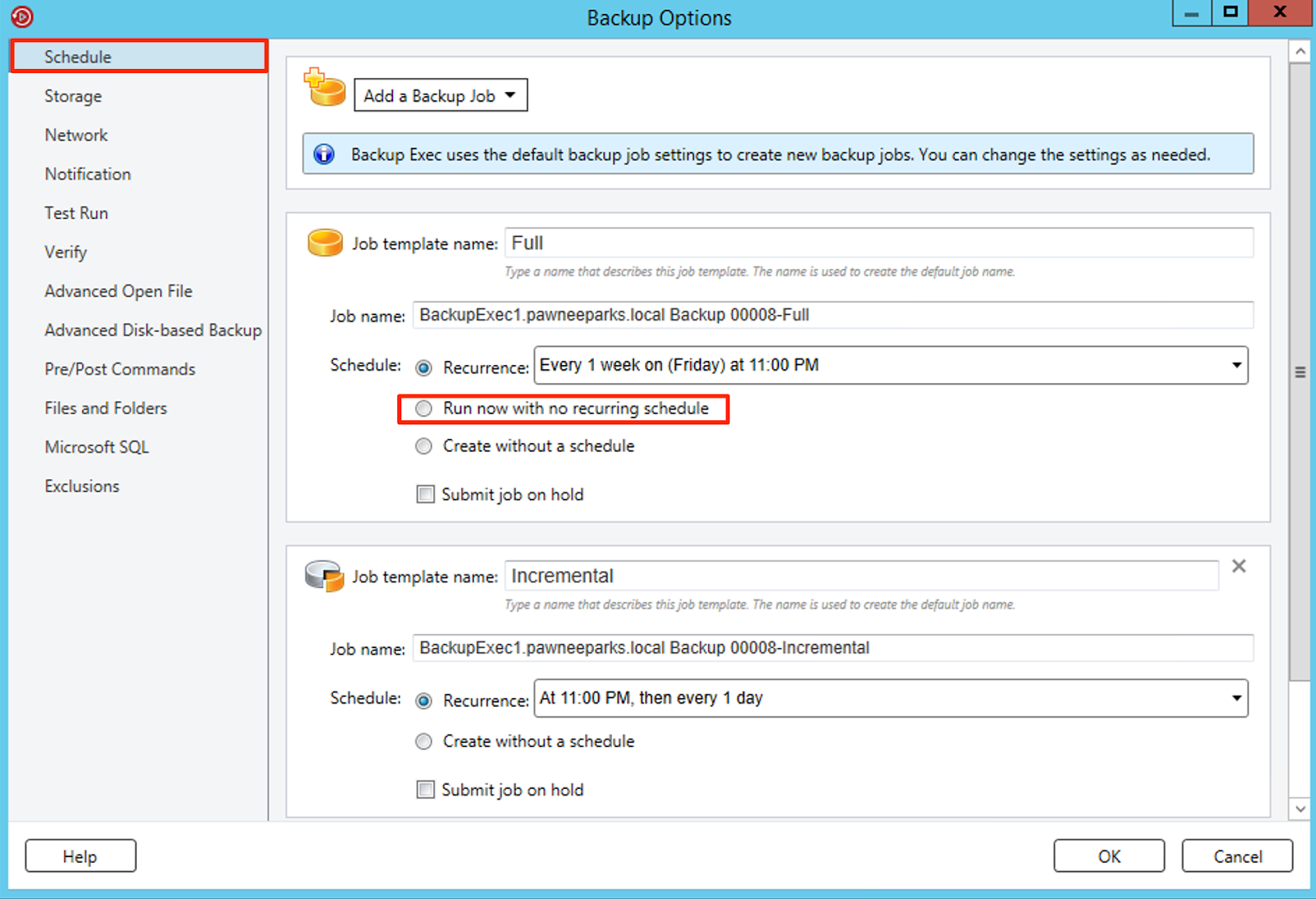Open the Add a Backup Job dropdown

click(441, 95)
